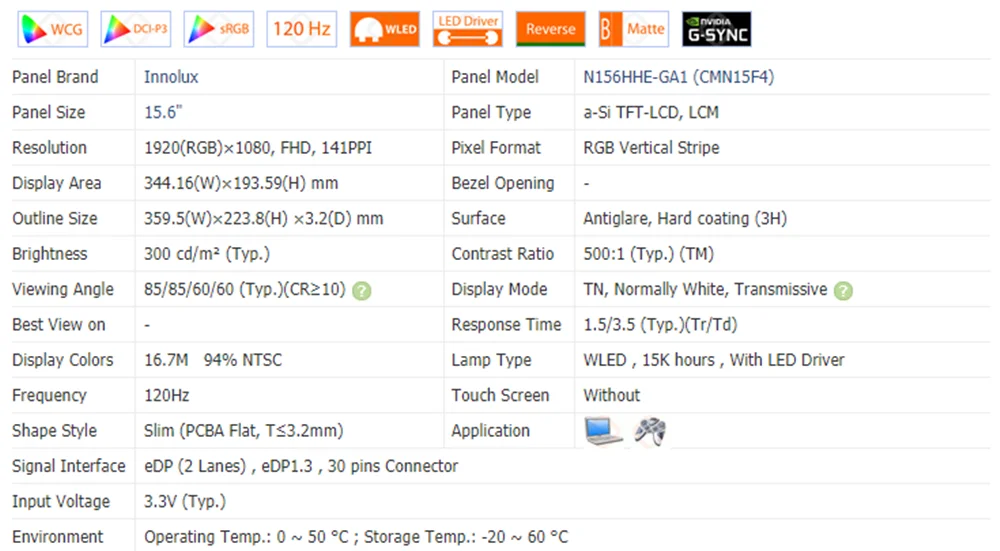Image resolution: width=1000 pixels, height=551 pixels.
Task: Click the orange WLED backlight badge
Action: pyautogui.click(x=385, y=29)
